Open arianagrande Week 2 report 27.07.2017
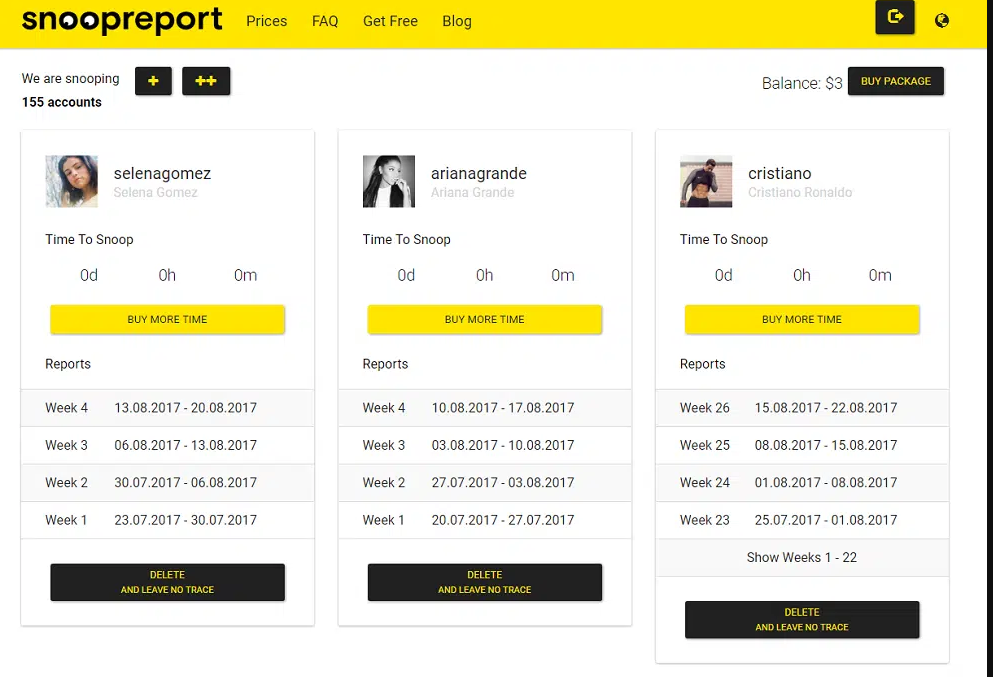 (484, 483)
